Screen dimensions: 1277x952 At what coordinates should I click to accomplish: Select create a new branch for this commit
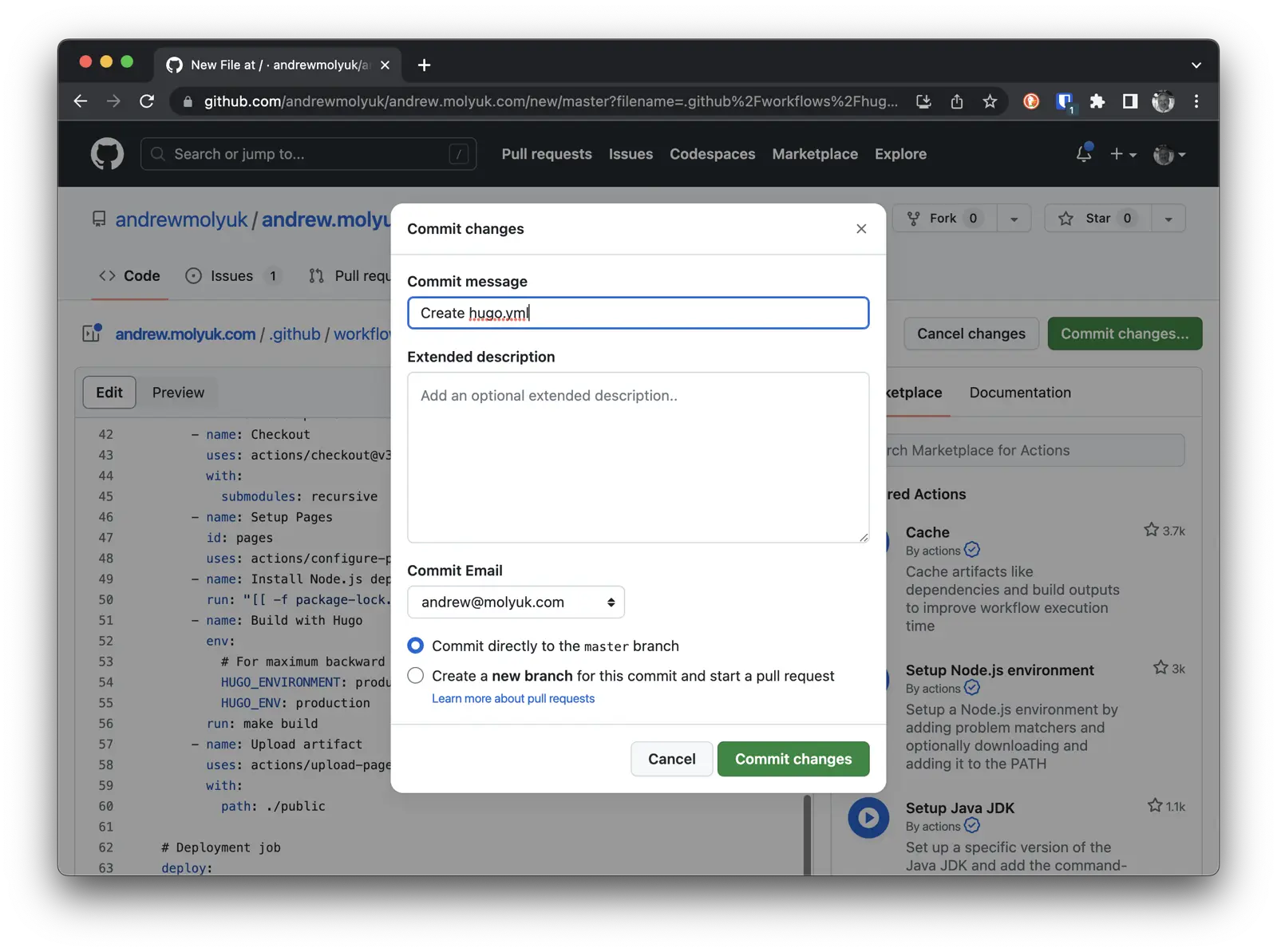(415, 675)
